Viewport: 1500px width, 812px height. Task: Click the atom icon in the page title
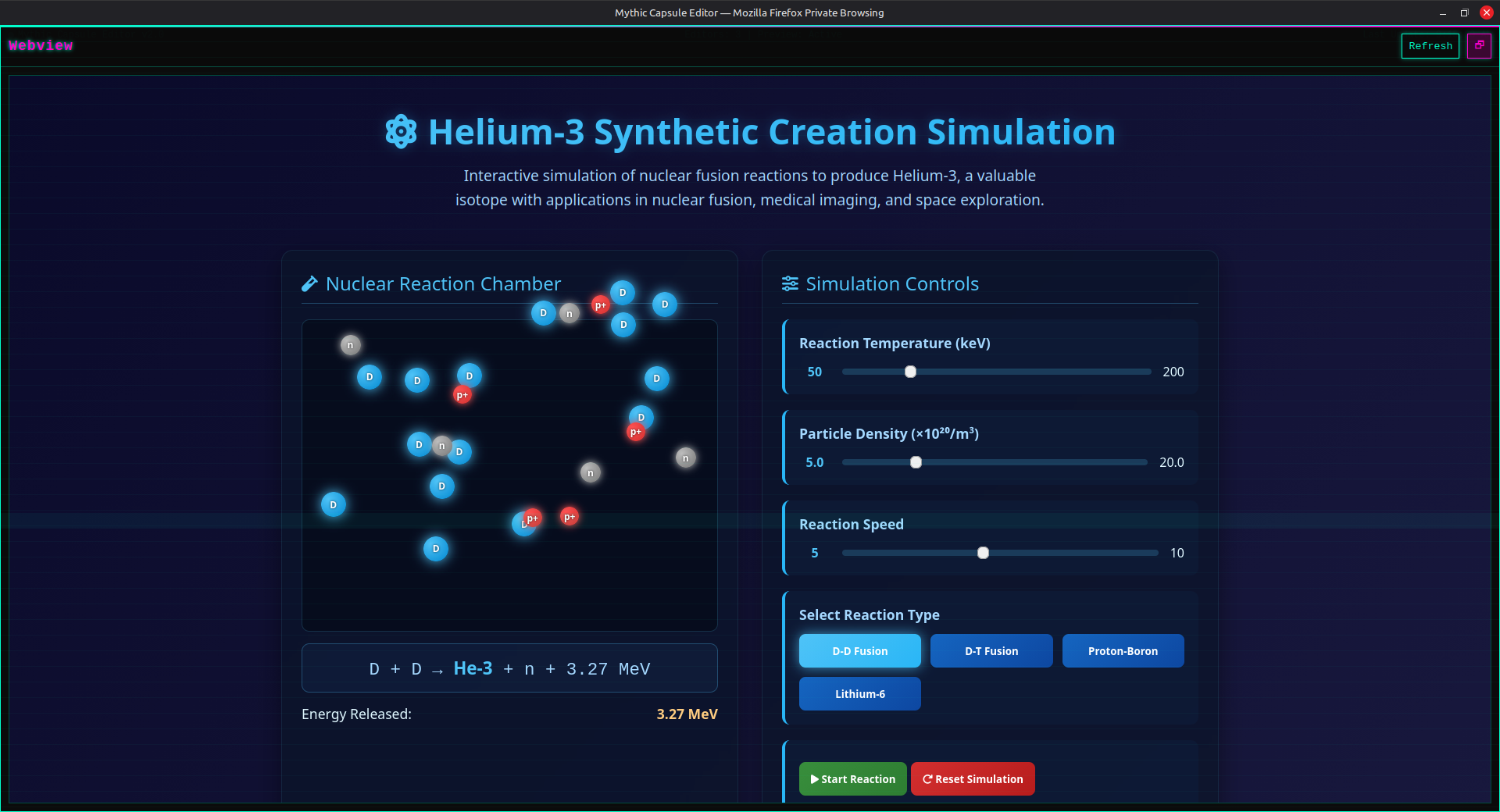[x=400, y=132]
